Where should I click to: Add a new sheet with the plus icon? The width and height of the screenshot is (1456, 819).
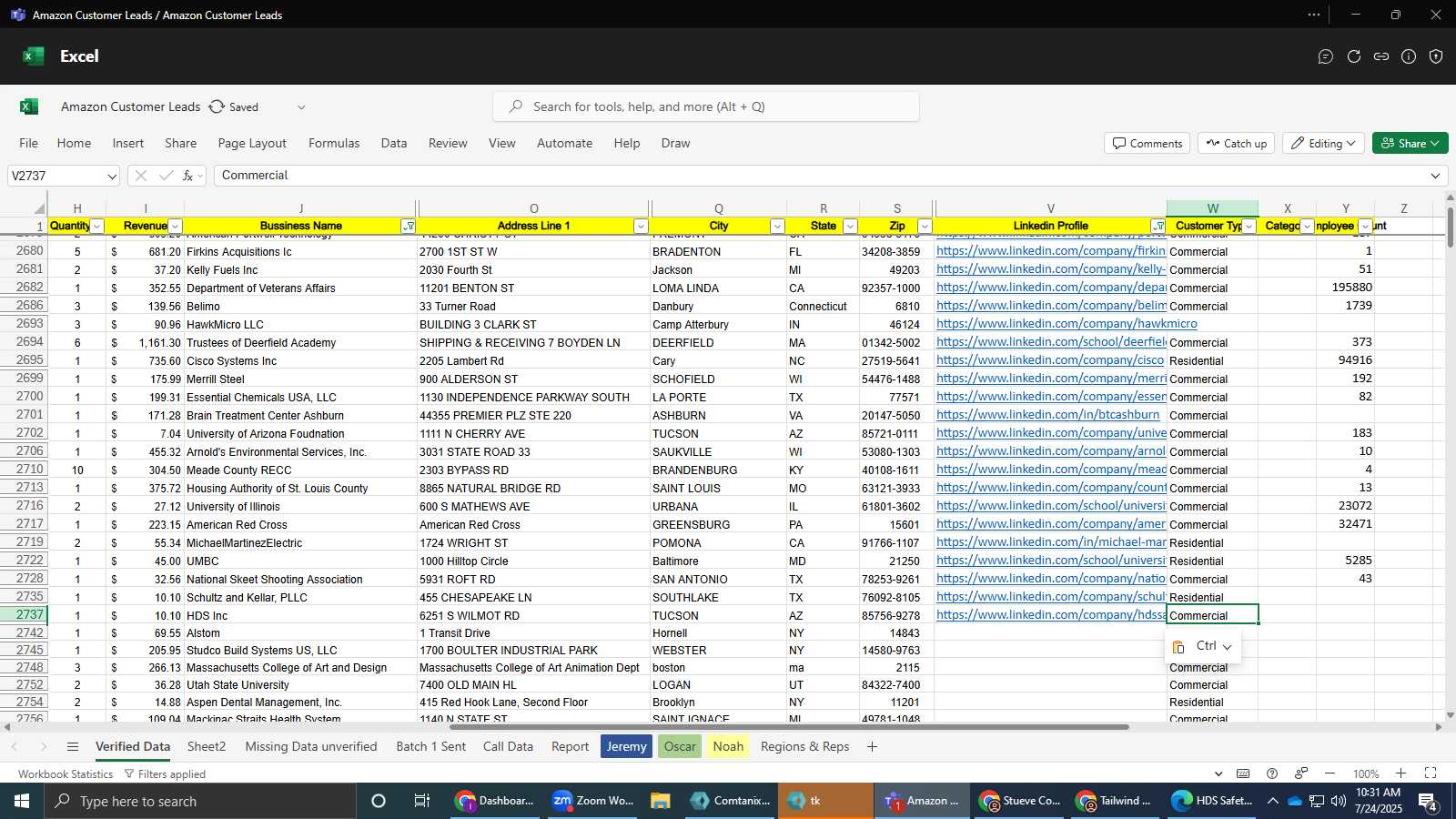[x=872, y=746]
